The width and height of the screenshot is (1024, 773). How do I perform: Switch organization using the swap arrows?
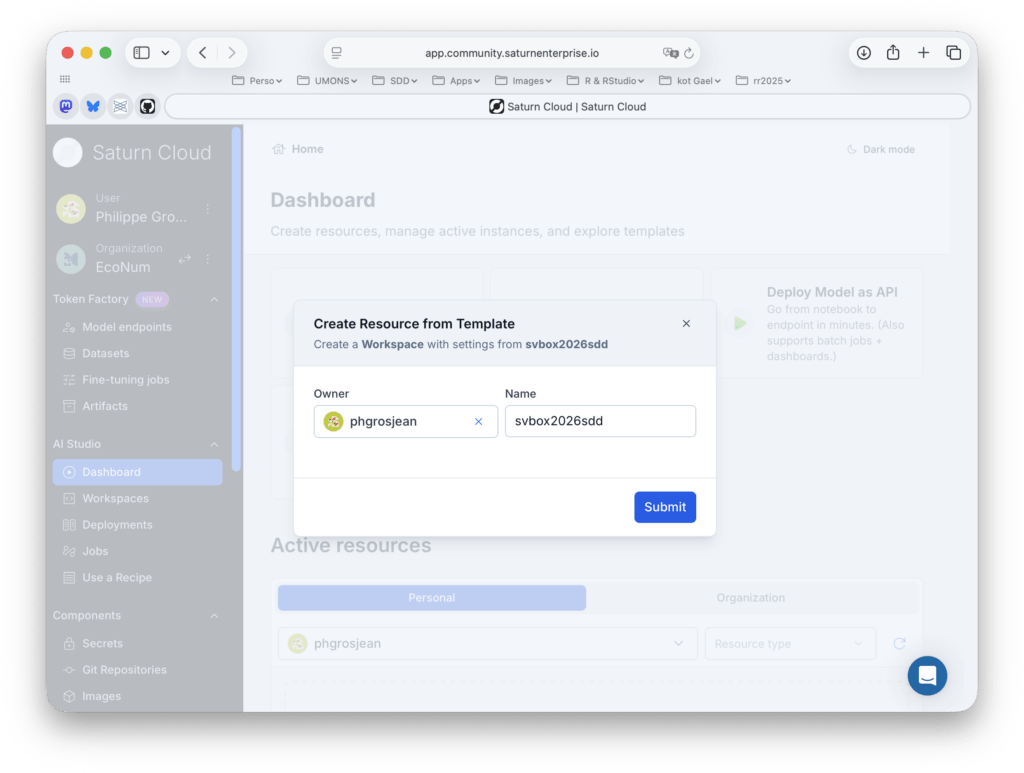[x=185, y=259]
